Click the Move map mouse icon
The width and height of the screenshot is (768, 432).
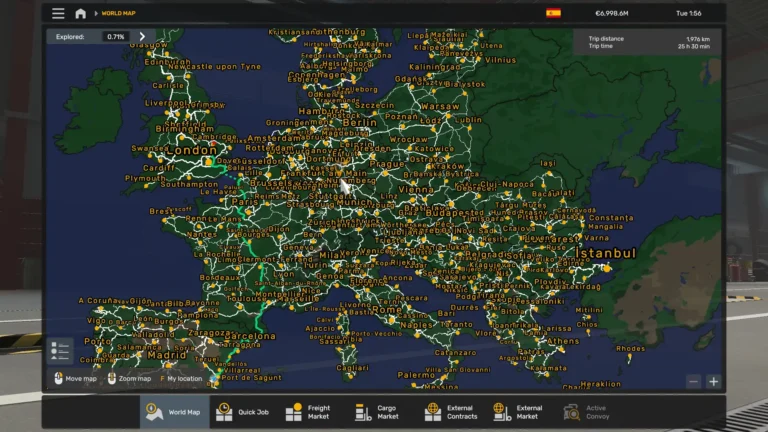[x=58, y=378]
